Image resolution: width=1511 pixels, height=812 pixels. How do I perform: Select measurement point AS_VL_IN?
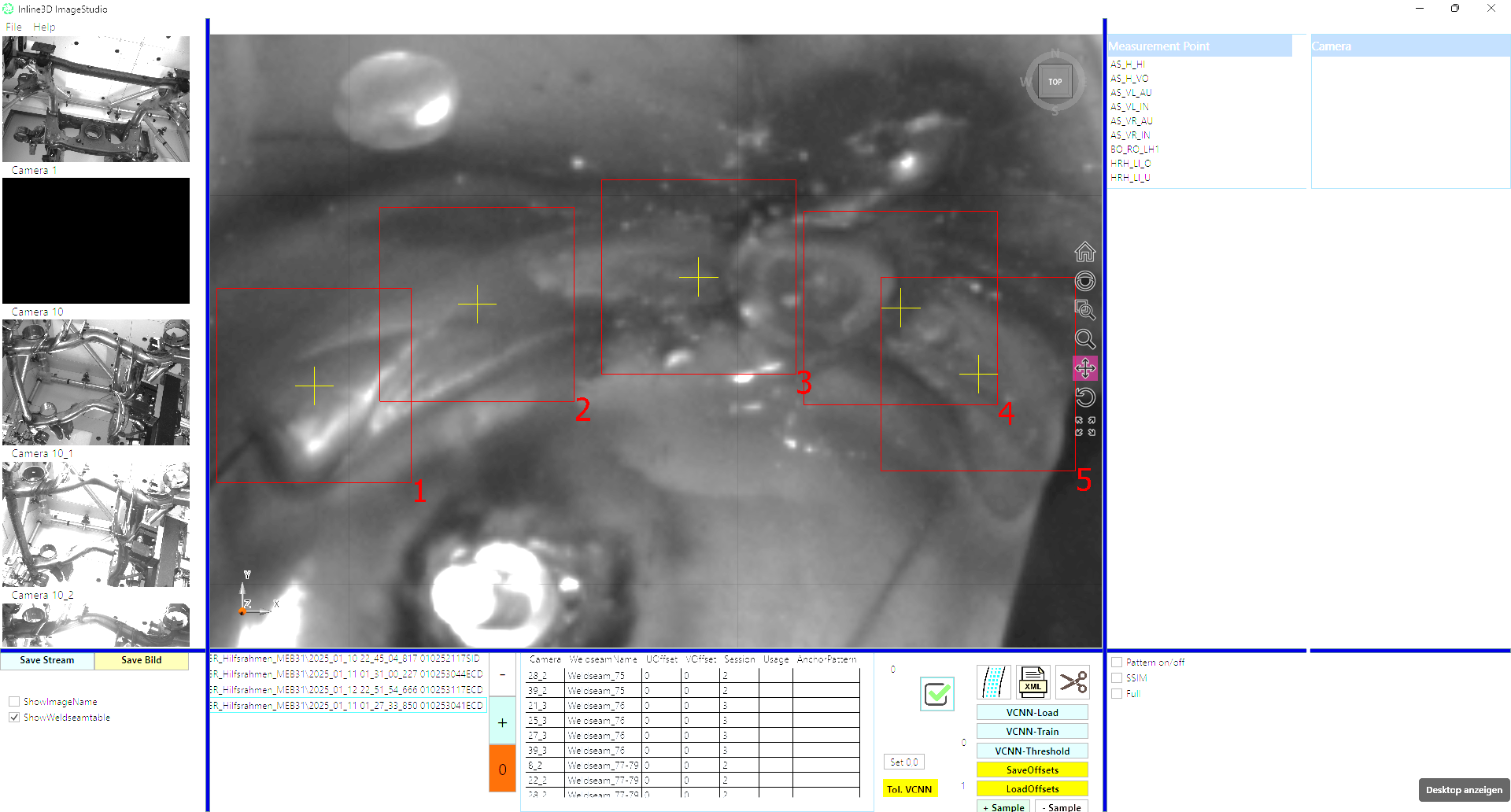pyautogui.click(x=1129, y=107)
